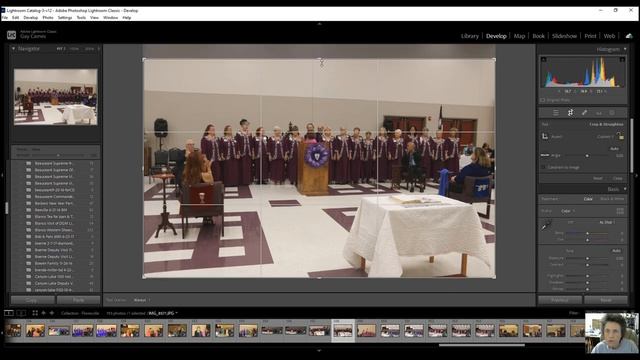The image size is (640, 360).
Task: Hide the bottom filmstrip panel arrow
Action: tap(319, 350)
